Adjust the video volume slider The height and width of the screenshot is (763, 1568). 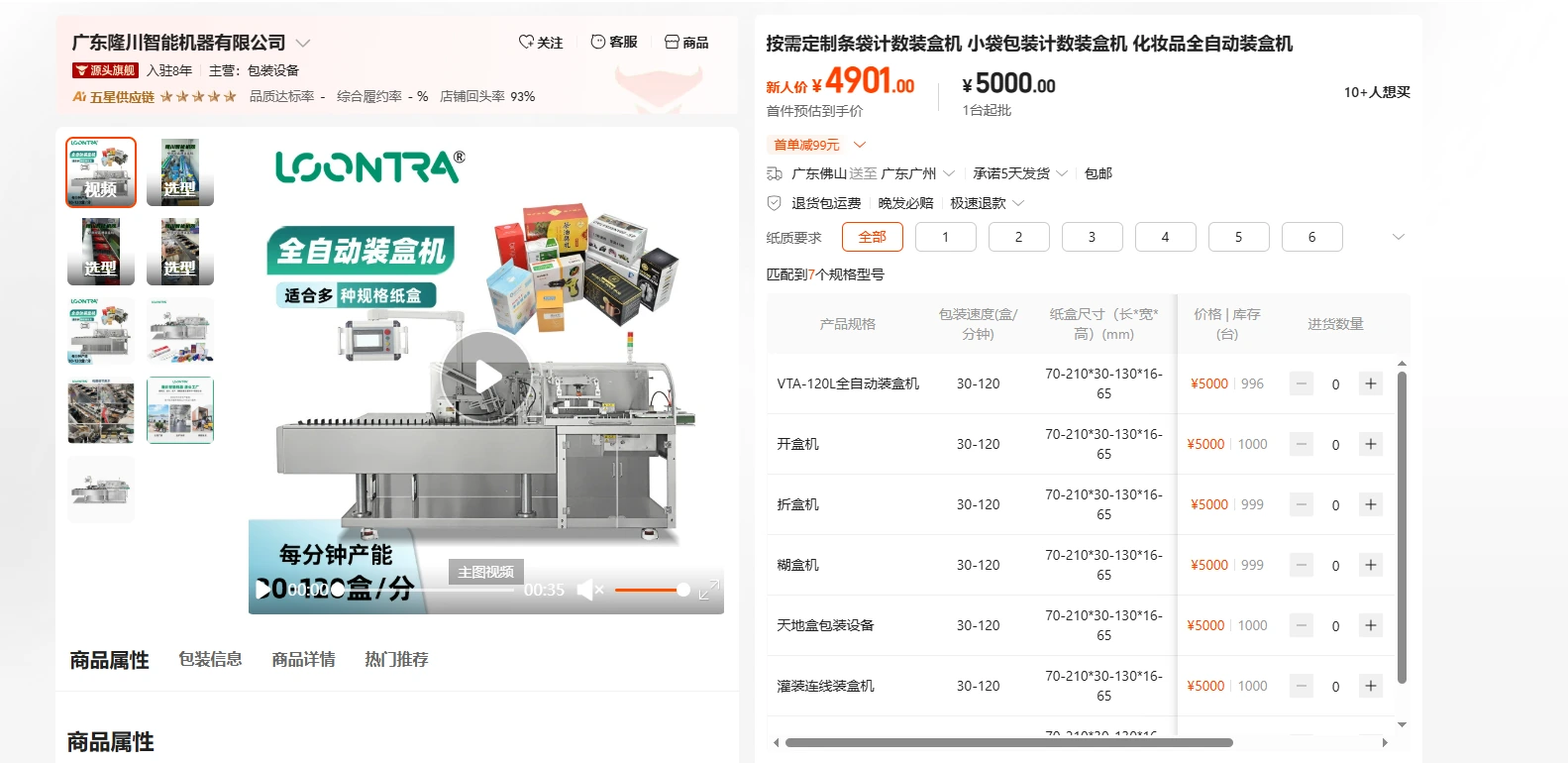(652, 590)
